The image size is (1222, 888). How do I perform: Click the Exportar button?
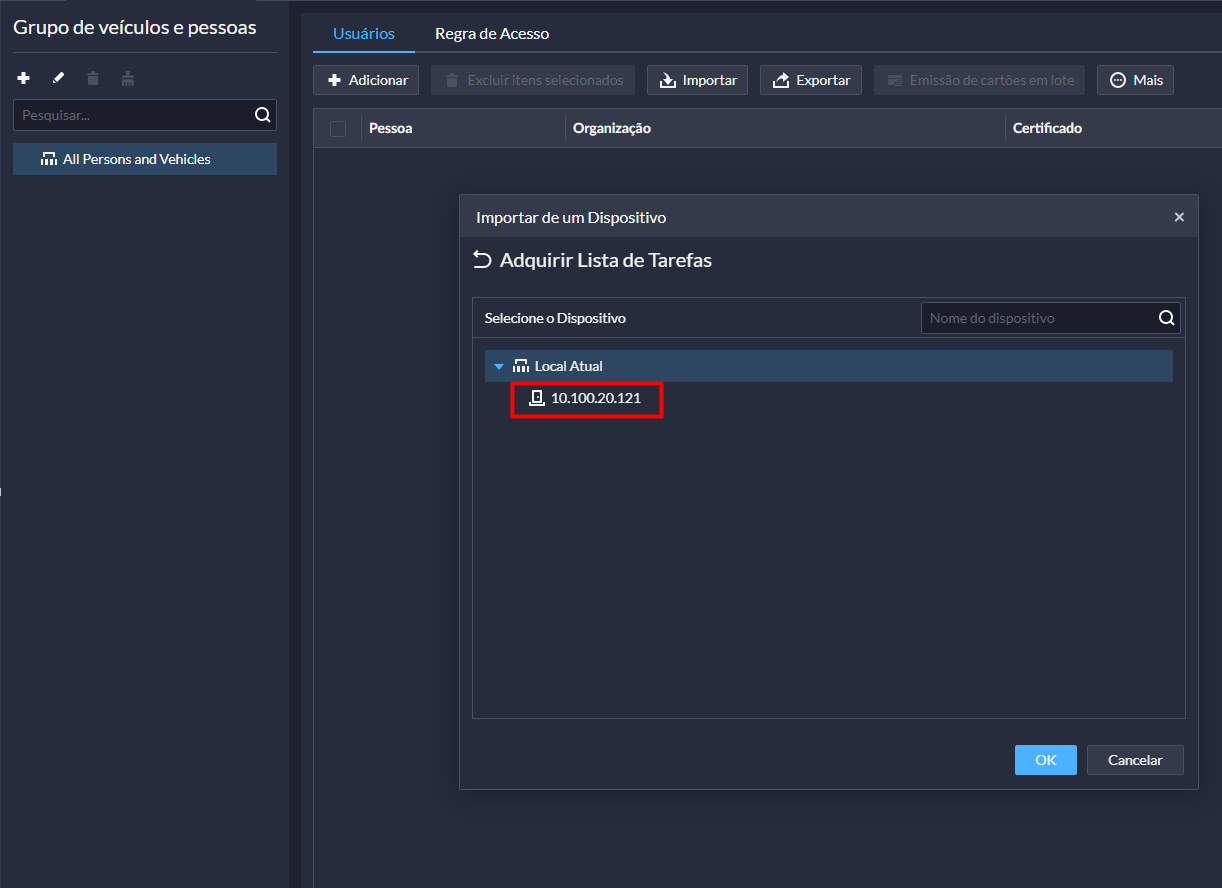(810, 80)
